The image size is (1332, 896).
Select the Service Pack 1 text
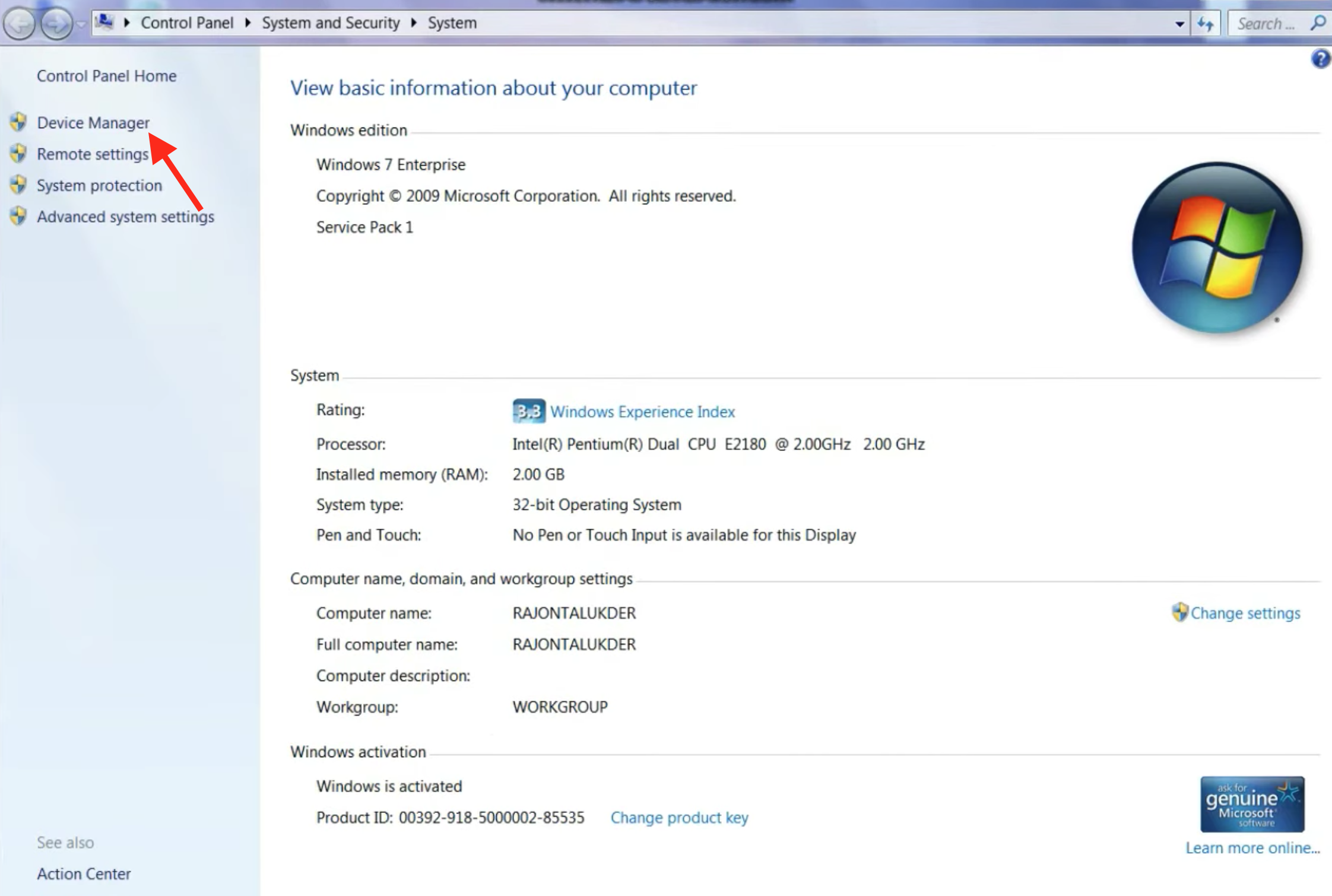[364, 228]
